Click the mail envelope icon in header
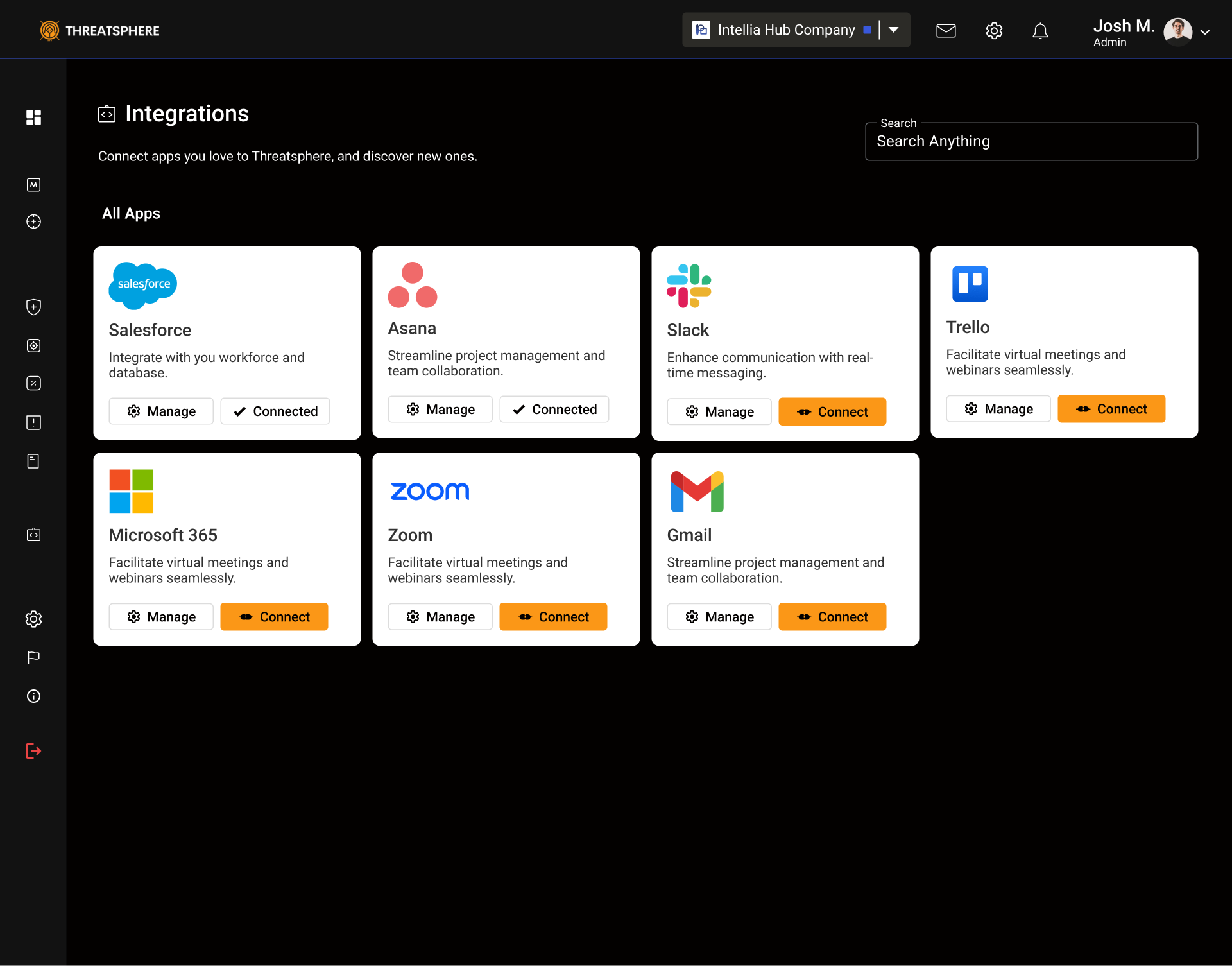 pyautogui.click(x=946, y=30)
